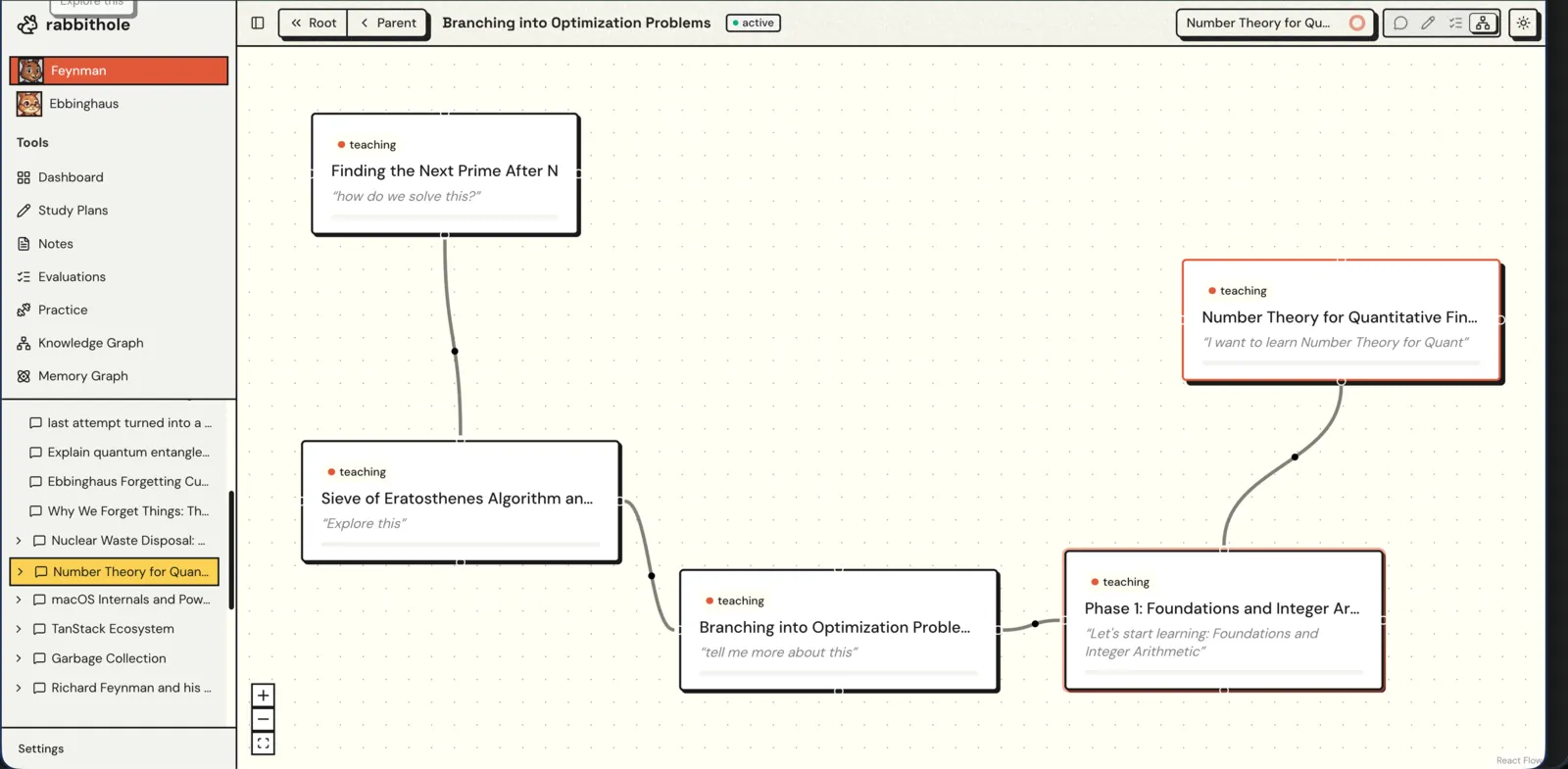Click the active status badge
The image size is (1568, 769).
tap(753, 23)
